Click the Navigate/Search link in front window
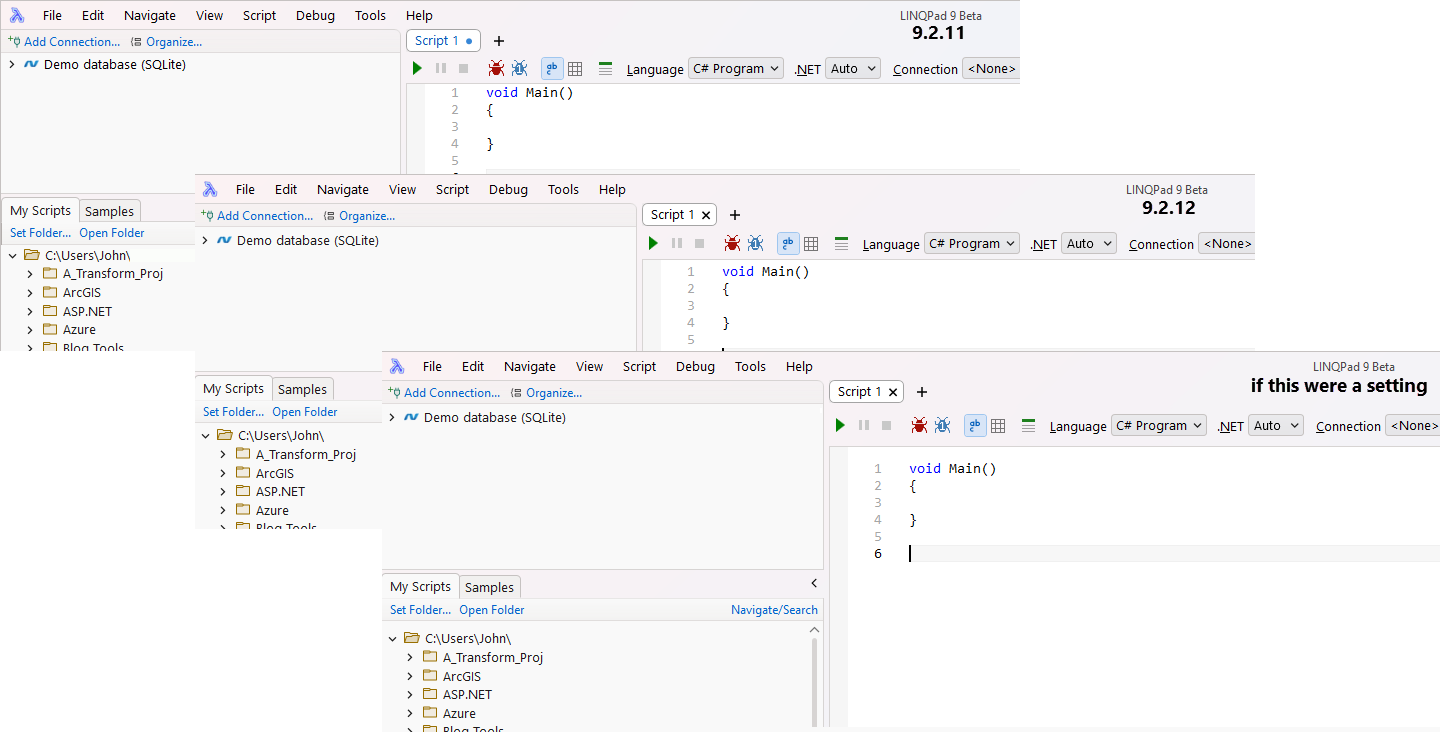Image resolution: width=1440 pixels, height=732 pixels. [774, 609]
